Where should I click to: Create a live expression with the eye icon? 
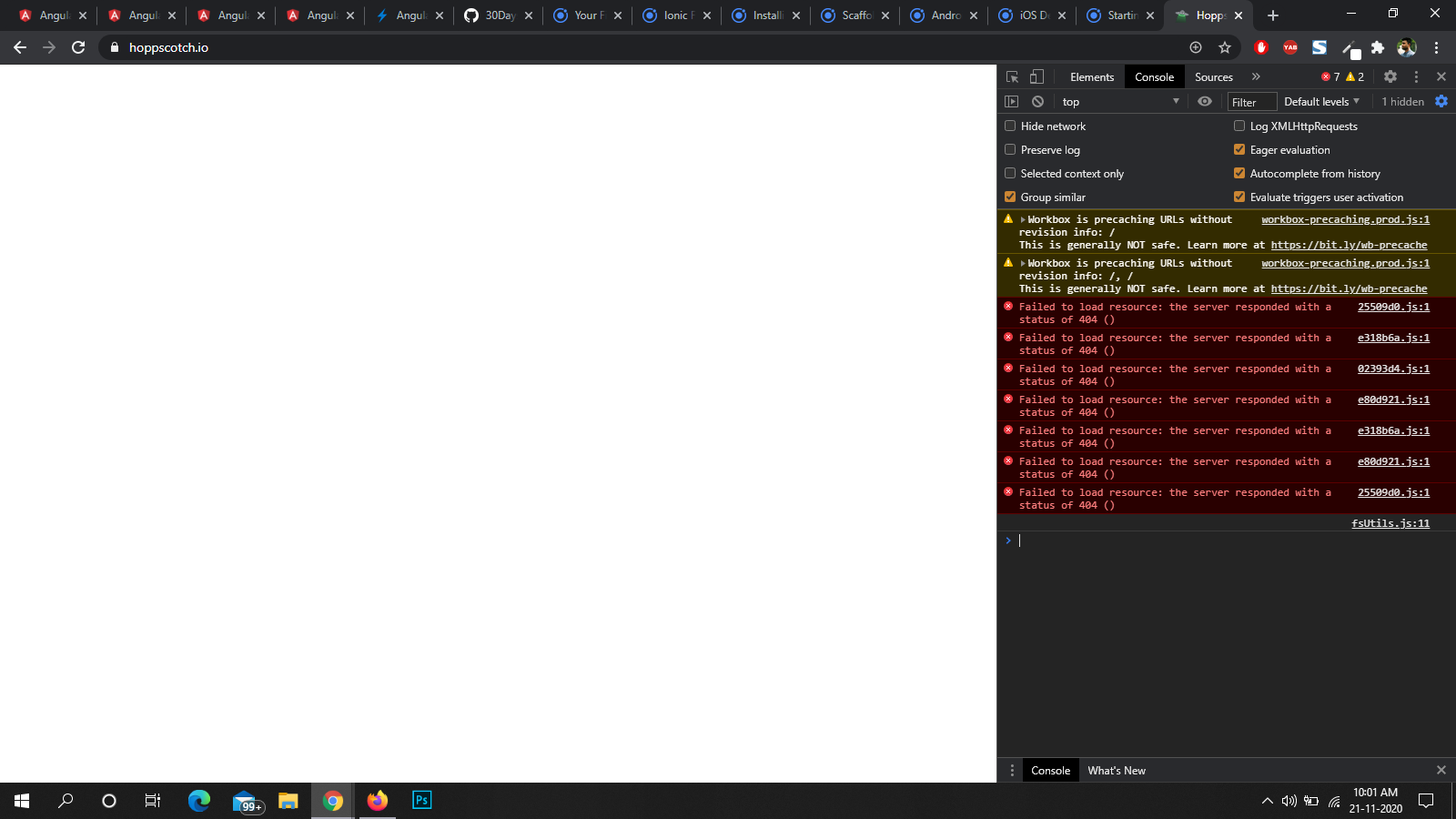[1204, 101]
